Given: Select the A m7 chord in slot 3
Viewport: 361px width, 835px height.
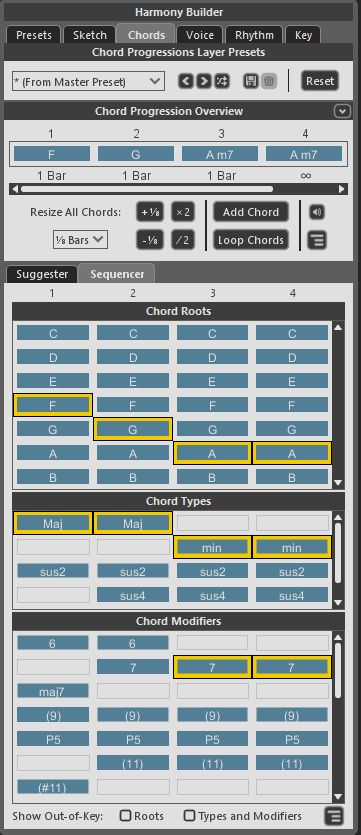Looking at the screenshot, I should pyautogui.click(x=220, y=154).
